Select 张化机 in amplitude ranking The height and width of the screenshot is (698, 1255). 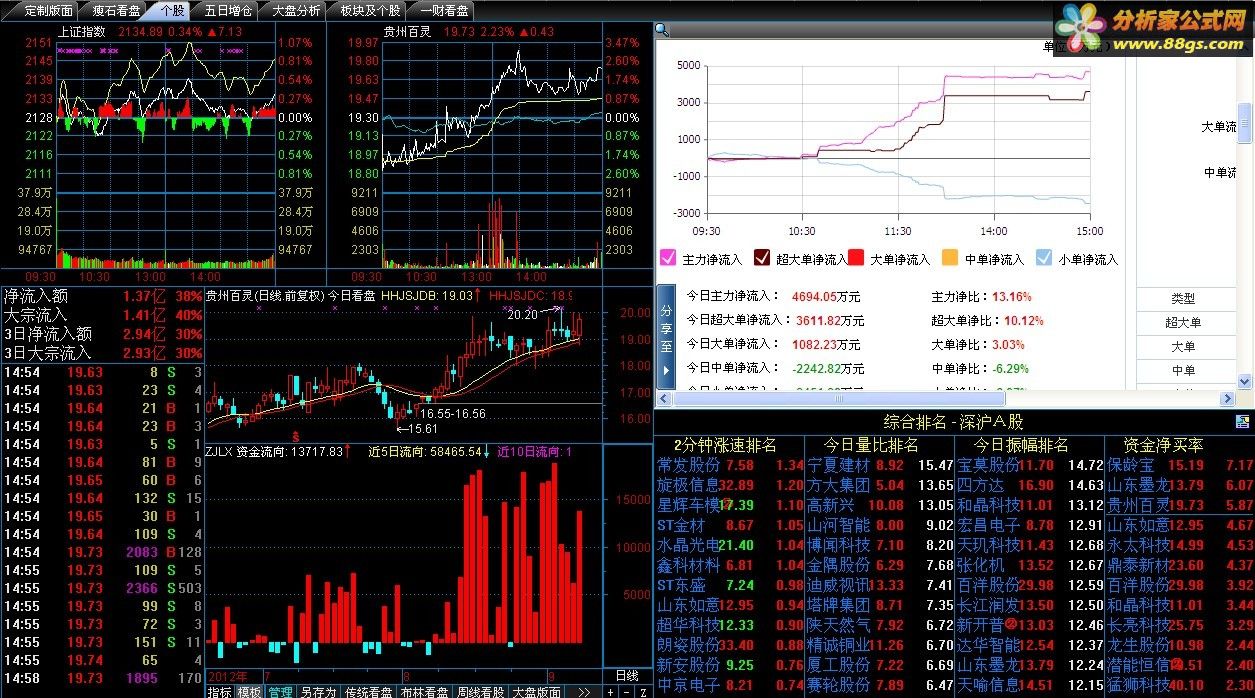pos(981,565)
